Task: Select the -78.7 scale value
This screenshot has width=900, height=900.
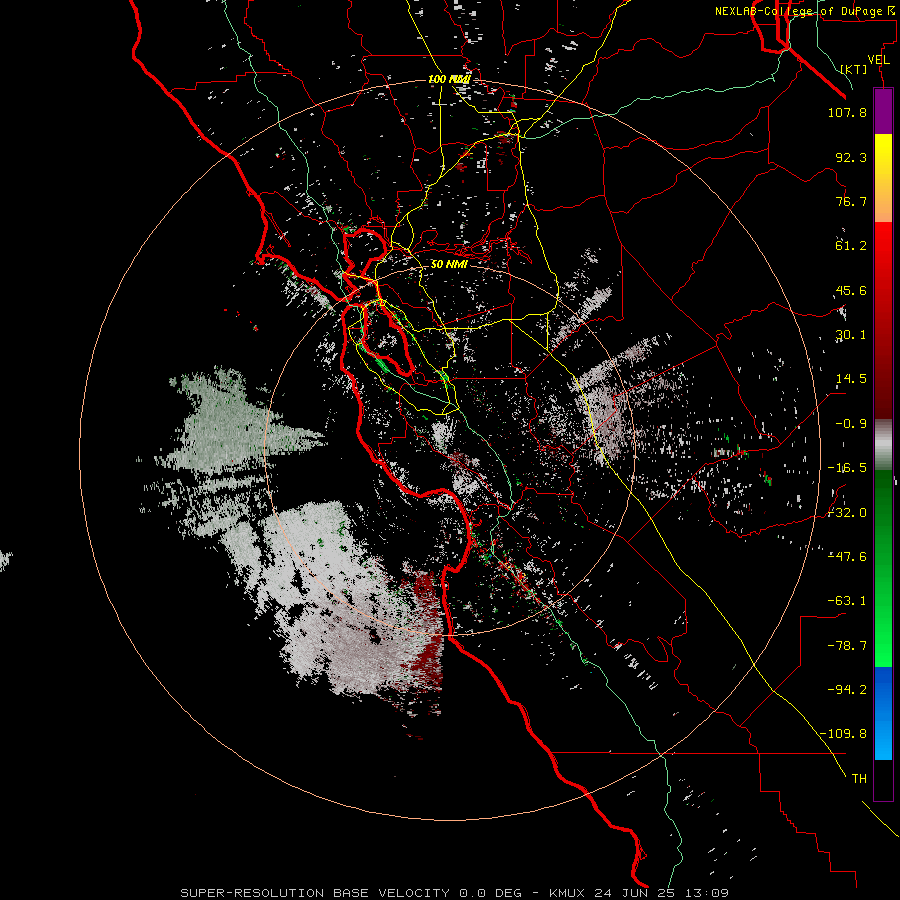Action: tap(847, 646)
